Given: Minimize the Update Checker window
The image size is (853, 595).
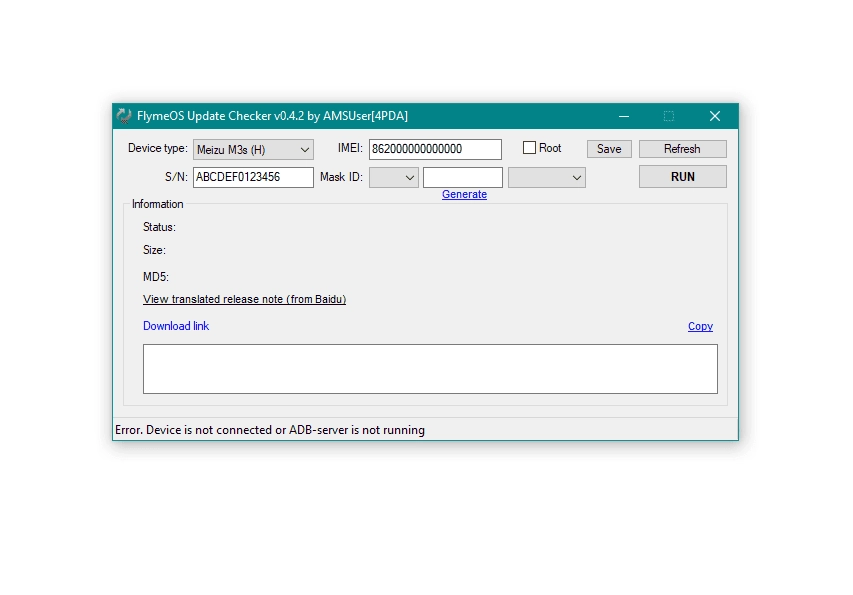Looking at the screenshot, I should [624, 116].
